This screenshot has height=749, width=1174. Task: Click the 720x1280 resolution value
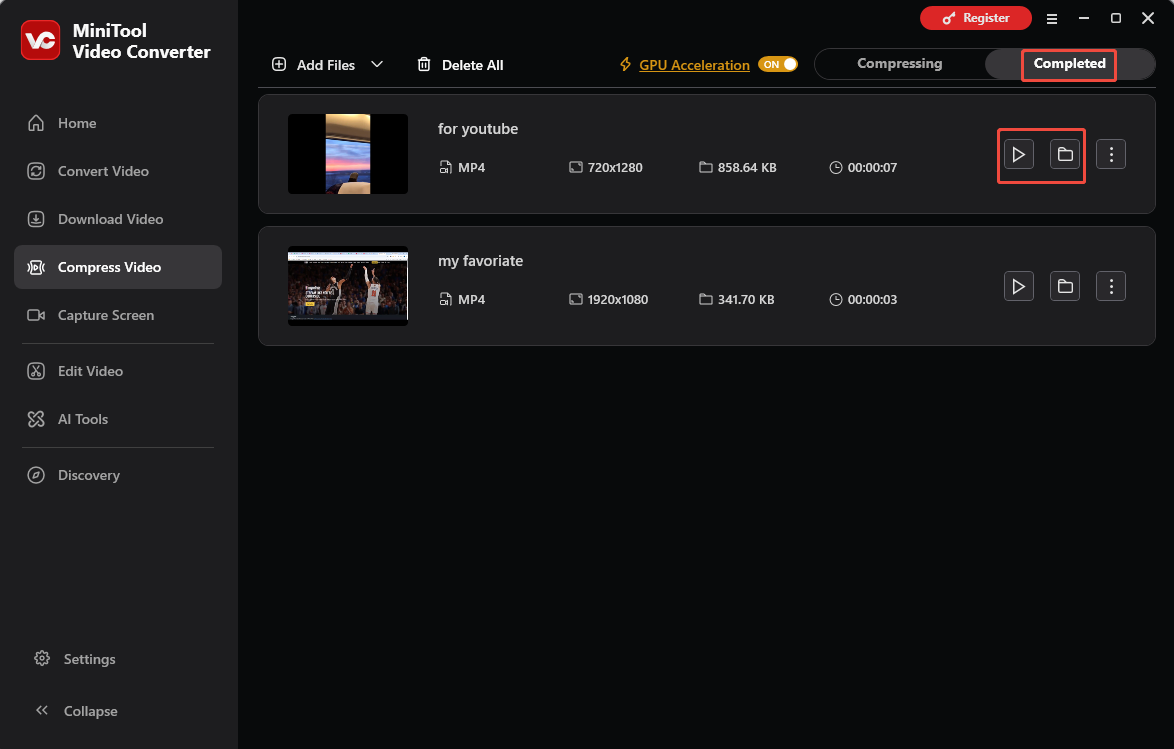pyautogui.click(x=615, y=168)
